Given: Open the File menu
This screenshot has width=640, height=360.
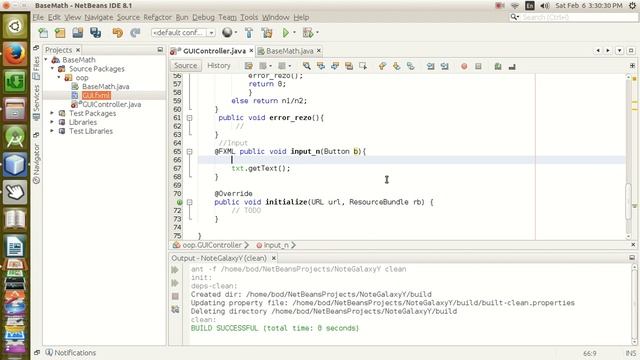Looking at the screenshot, I should click(38, 17).
